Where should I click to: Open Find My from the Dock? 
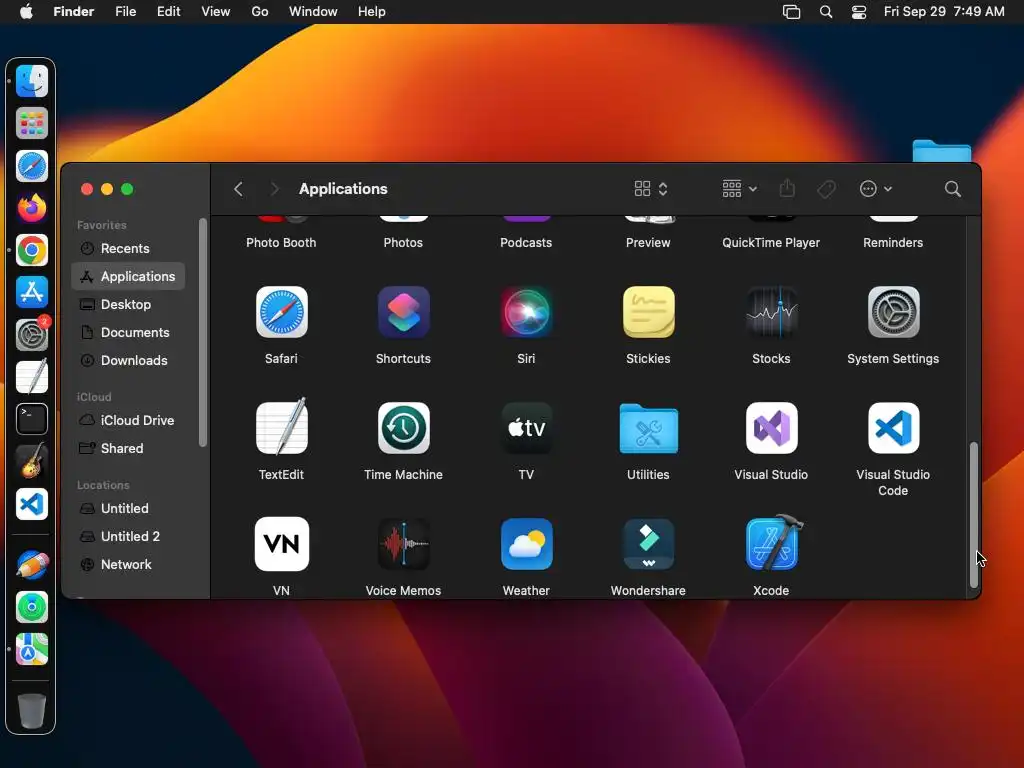click(x=31, y=607)
